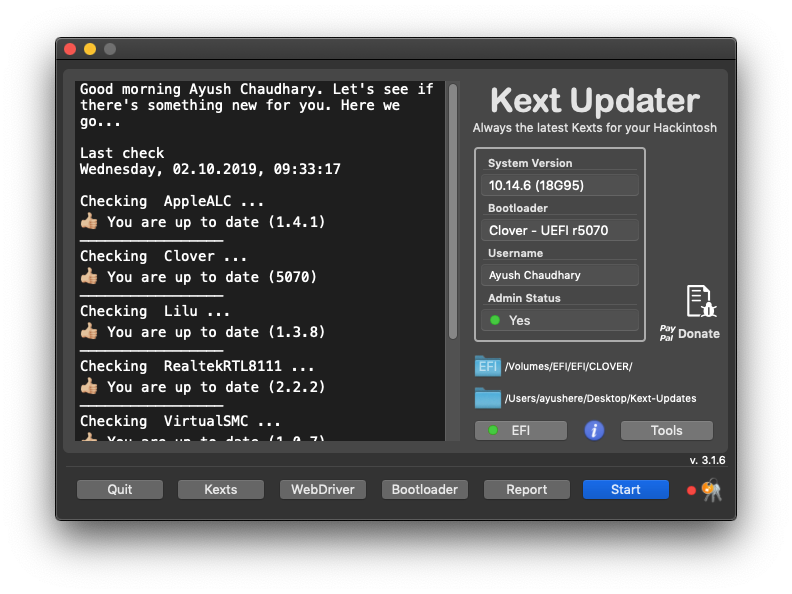The width and height of the screenshot is (792, 594).
Task: Open the Bootloader section
Action: [425, 489]
